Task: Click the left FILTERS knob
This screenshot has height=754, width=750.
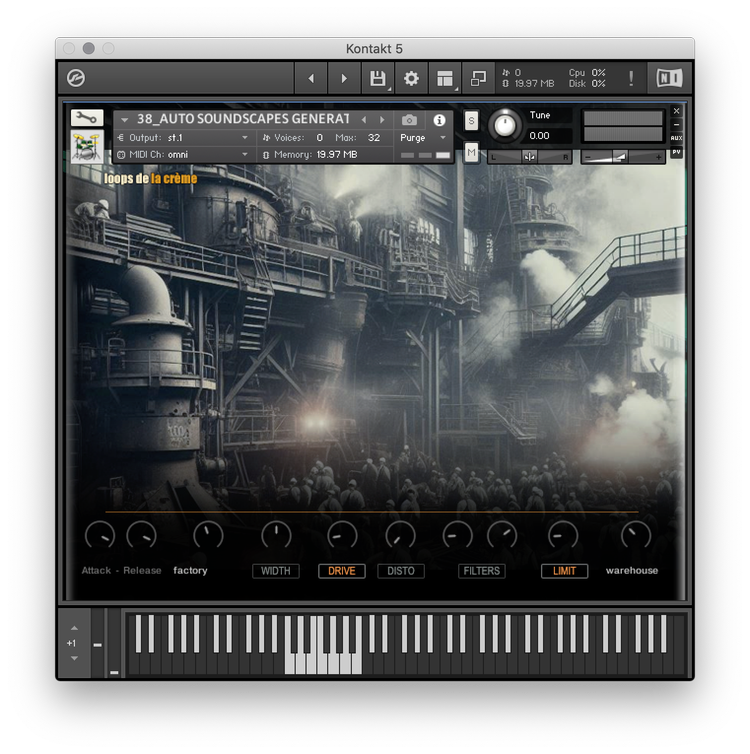Action: click(457, 536)
